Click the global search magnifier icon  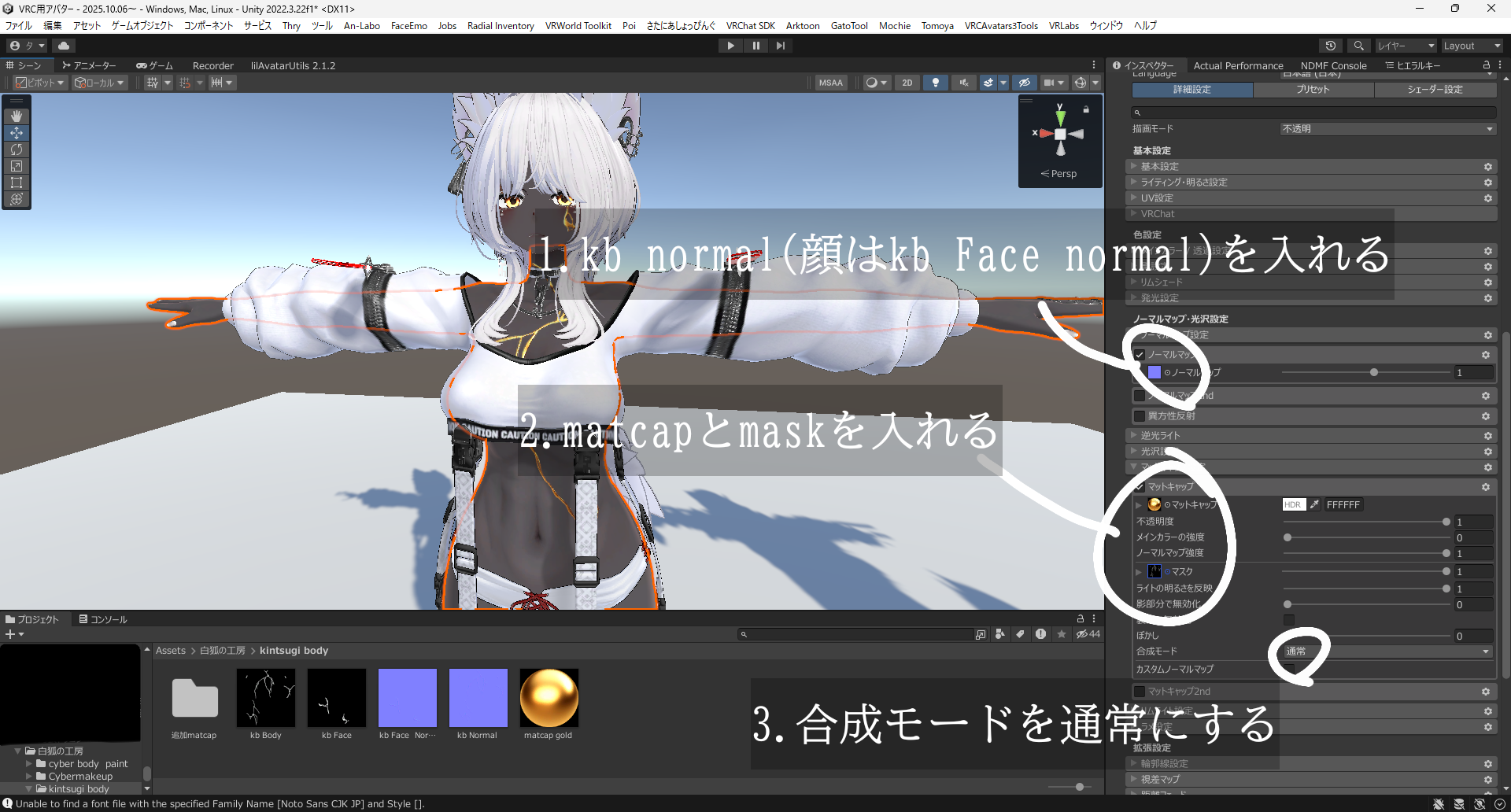[1358, 46]
